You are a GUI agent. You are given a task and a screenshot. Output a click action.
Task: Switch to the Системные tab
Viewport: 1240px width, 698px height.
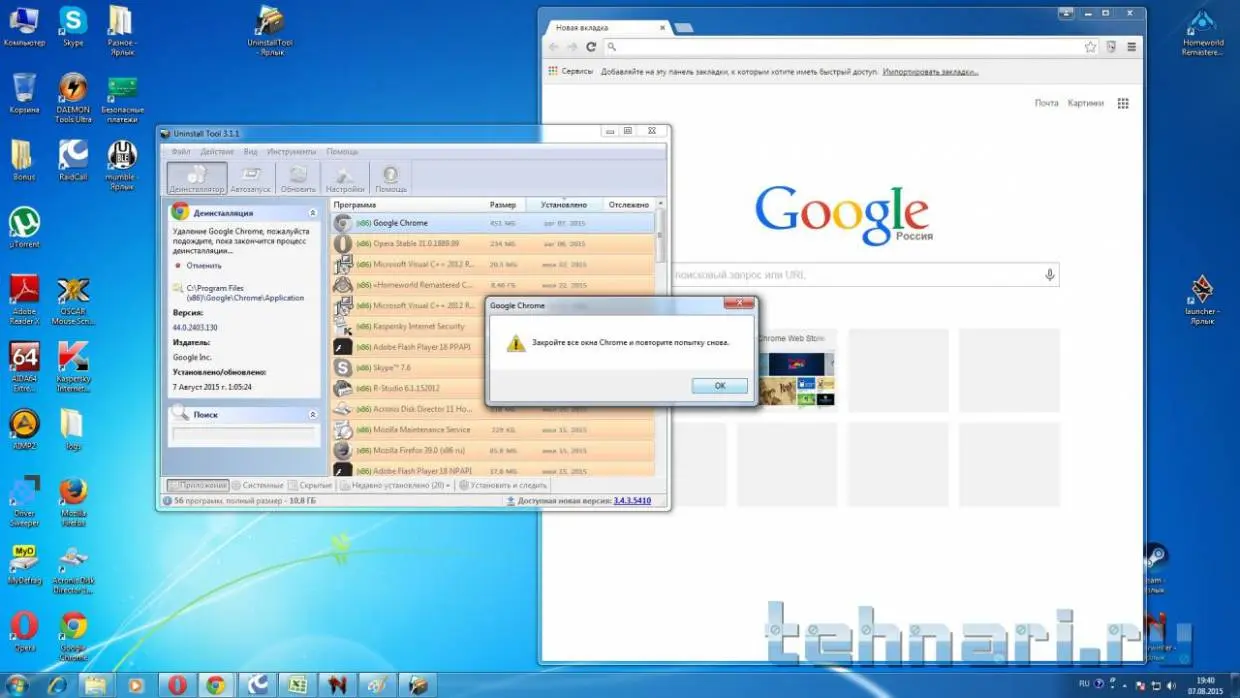[x=258, y=485]
